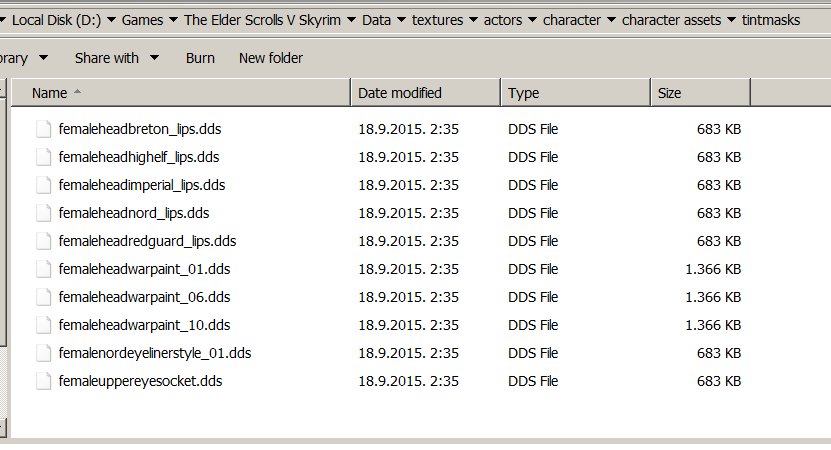Click the femaleheadnord_lips.dds file icon
This screenshot has height=450, width=831.
(42, 213)
